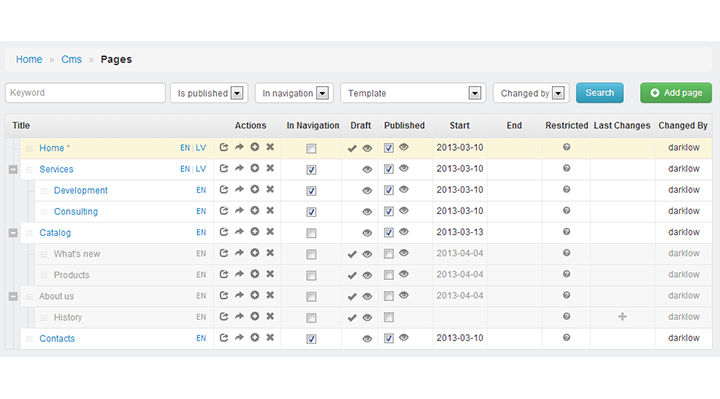Open the History page title

[x=68, y=317]
